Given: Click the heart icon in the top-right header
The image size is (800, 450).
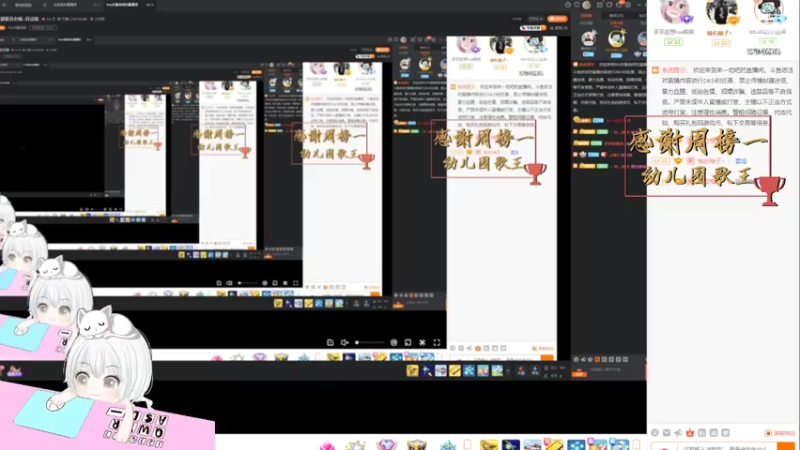Looking at the screenshot, I should (577, 5).
